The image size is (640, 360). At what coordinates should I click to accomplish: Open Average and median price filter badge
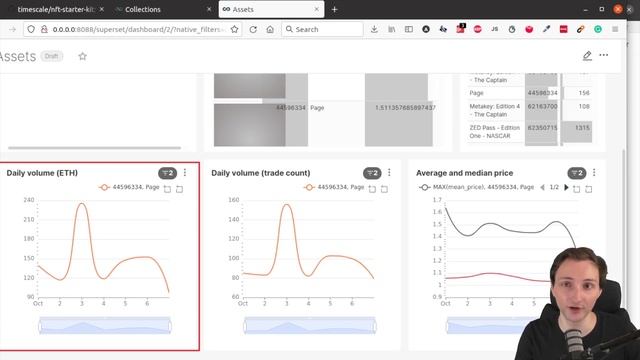pos(577,173)
